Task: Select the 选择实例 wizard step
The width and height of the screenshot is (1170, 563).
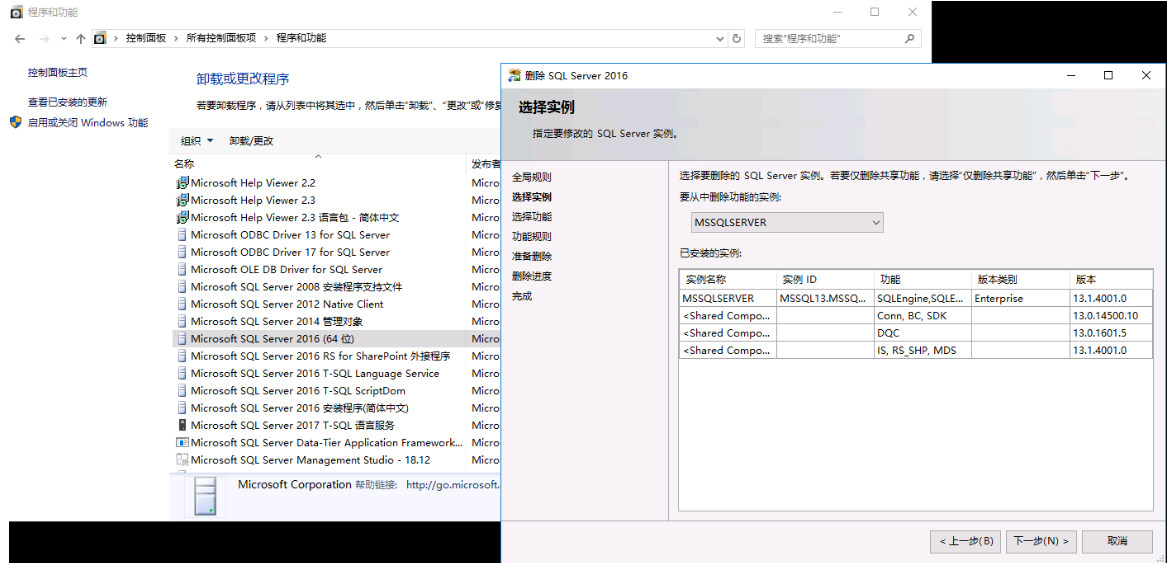Action: tap(532, 197)
